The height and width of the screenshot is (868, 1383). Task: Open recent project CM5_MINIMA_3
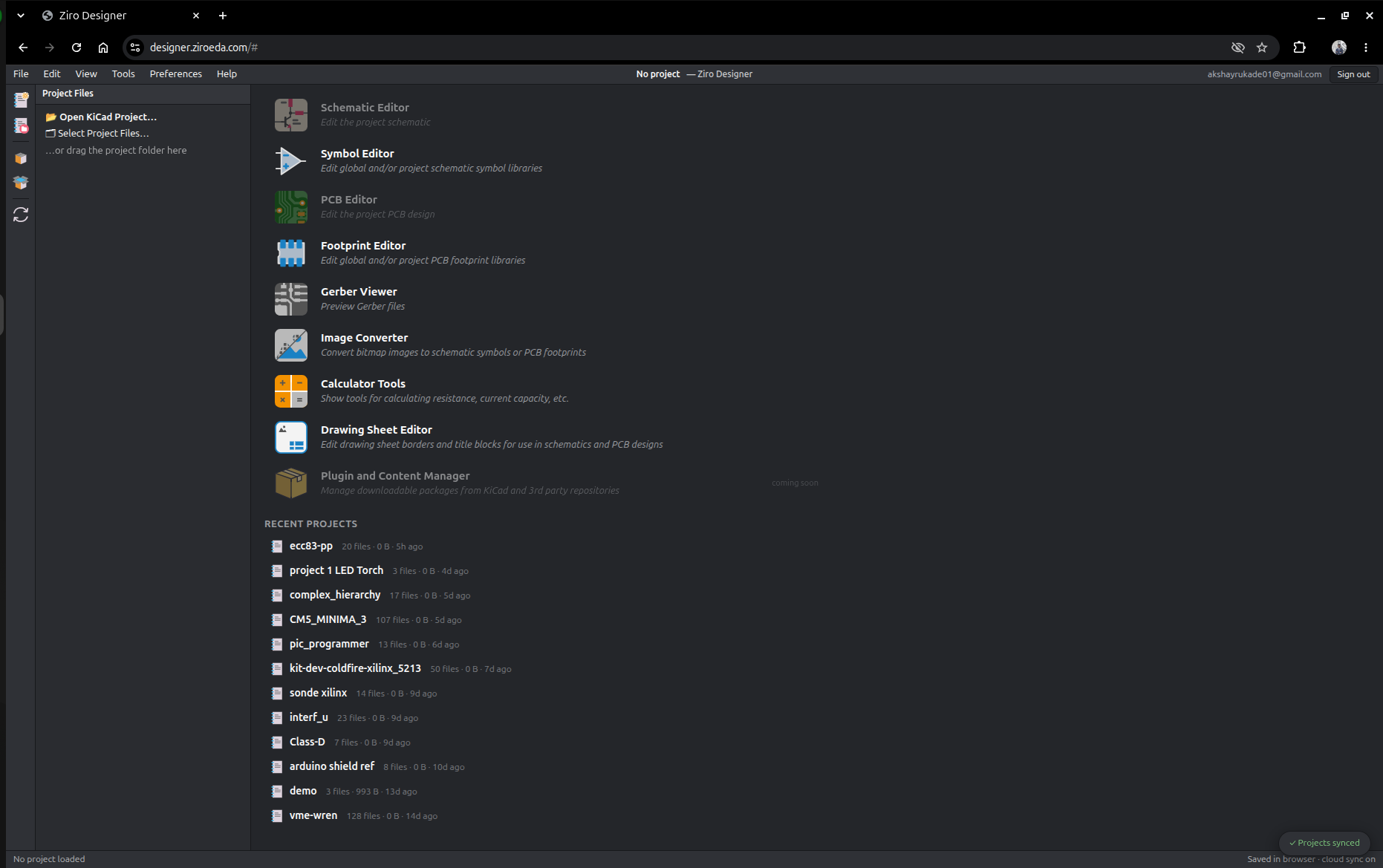[328, 619]
